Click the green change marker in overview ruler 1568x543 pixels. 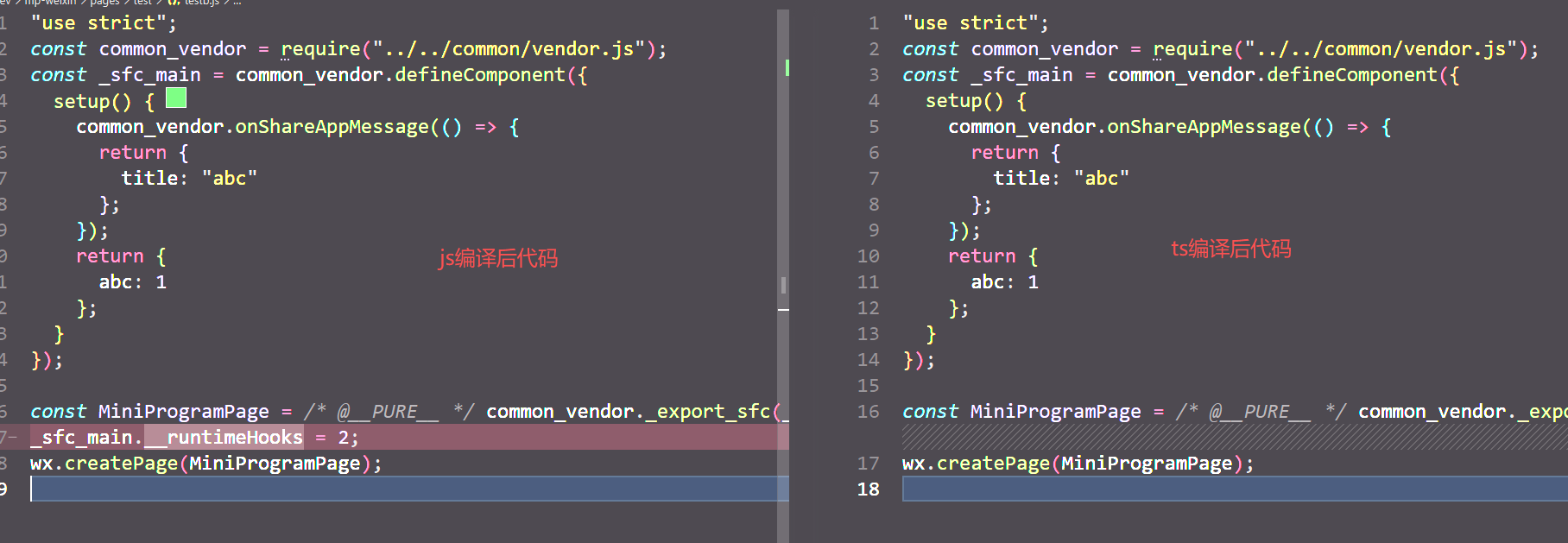point(787,67)
